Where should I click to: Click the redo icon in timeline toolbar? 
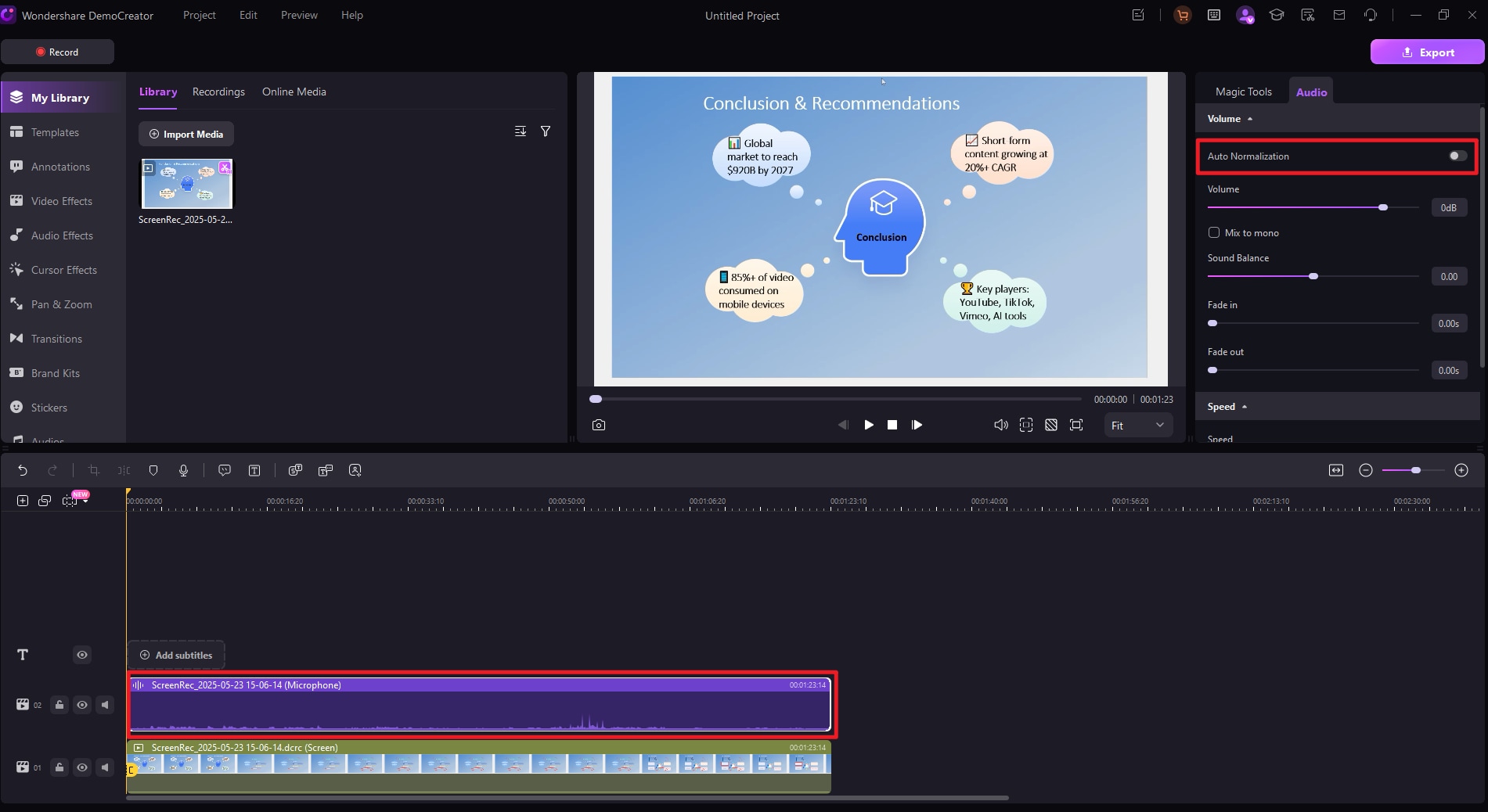52,470
